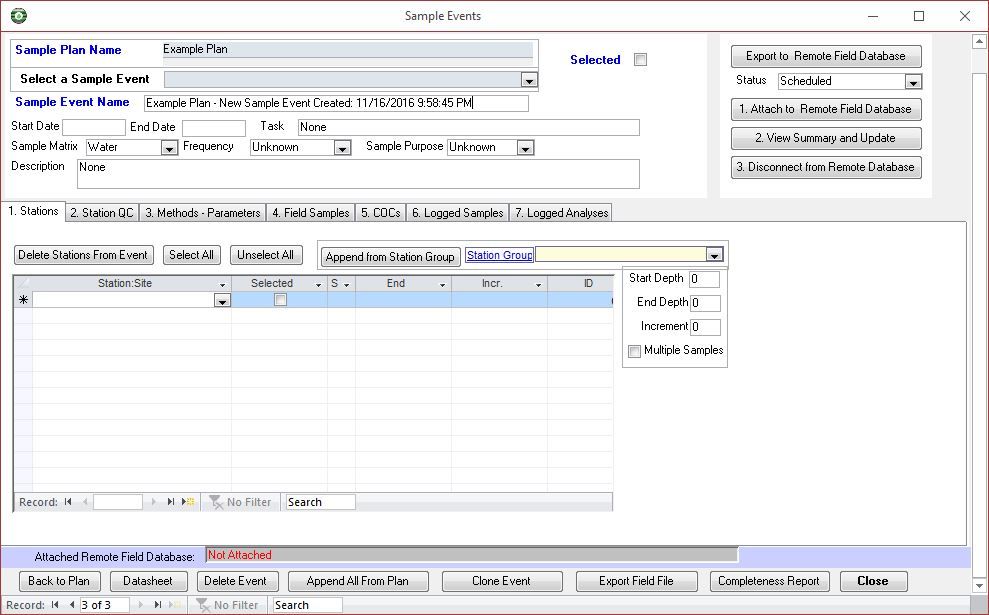Expand the yellow Station Group combo box
Viewport: 989px width, 615px height.
click(714, 255)
